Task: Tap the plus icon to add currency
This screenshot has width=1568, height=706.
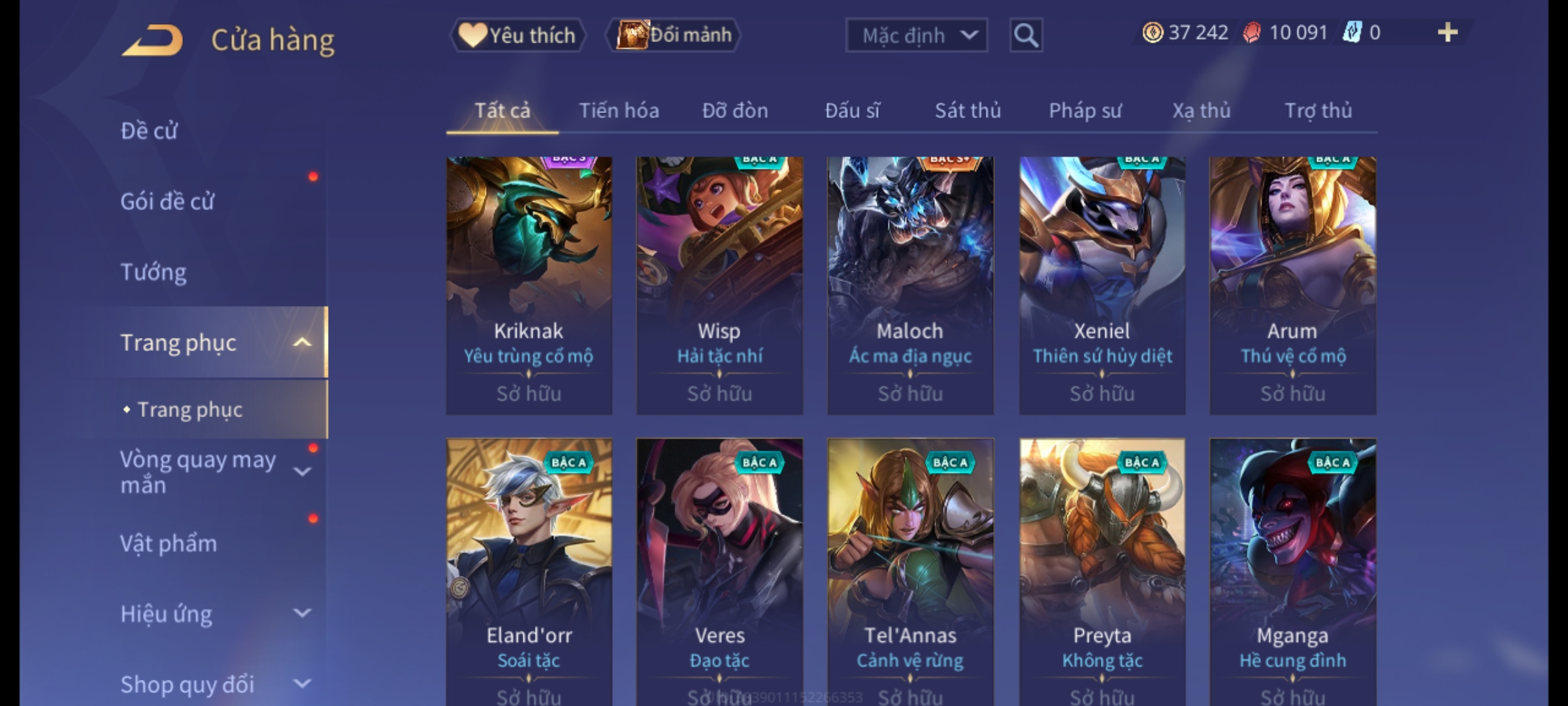Action: (1448, 33)
